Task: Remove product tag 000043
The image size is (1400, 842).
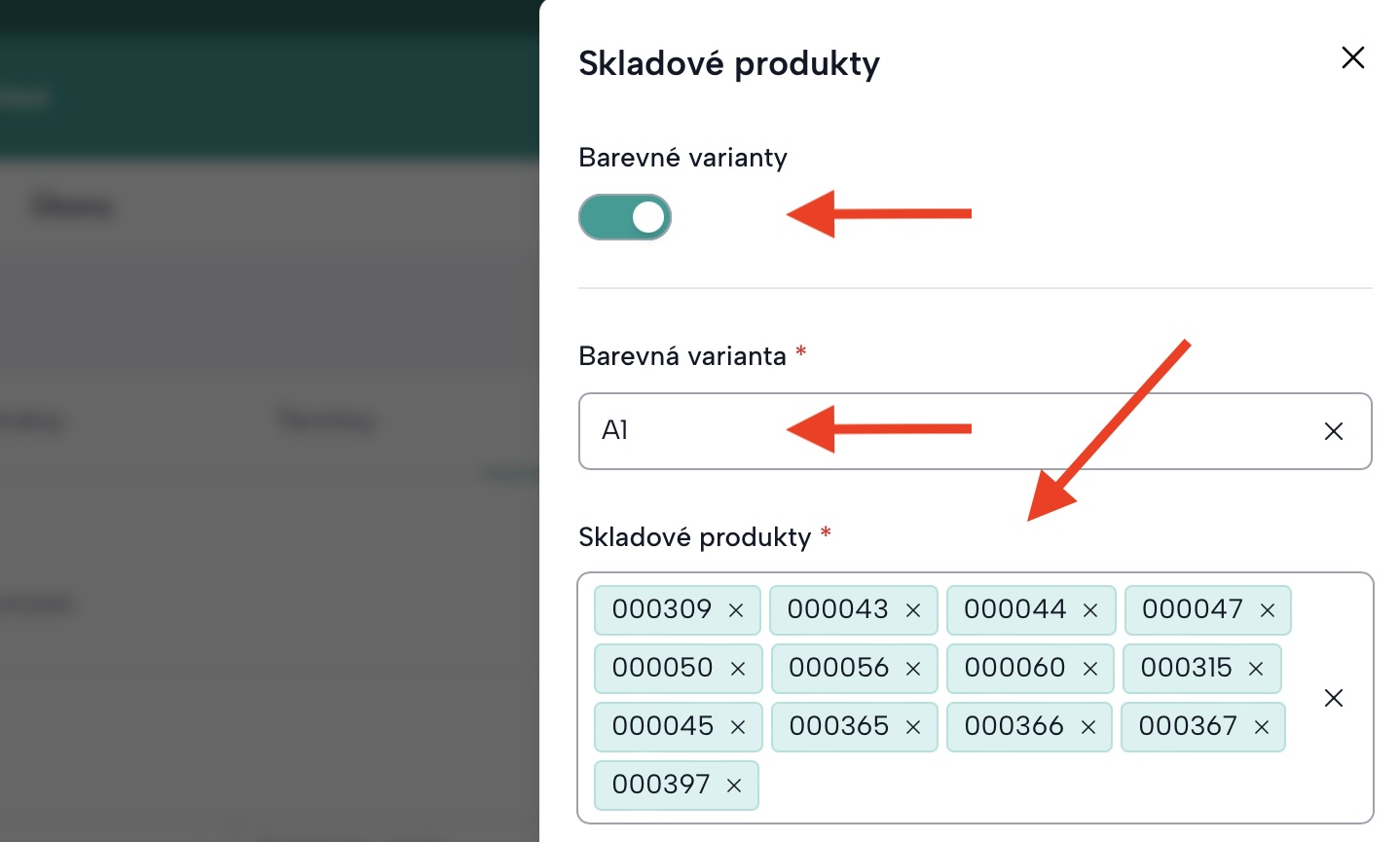Action: (913, 610)
